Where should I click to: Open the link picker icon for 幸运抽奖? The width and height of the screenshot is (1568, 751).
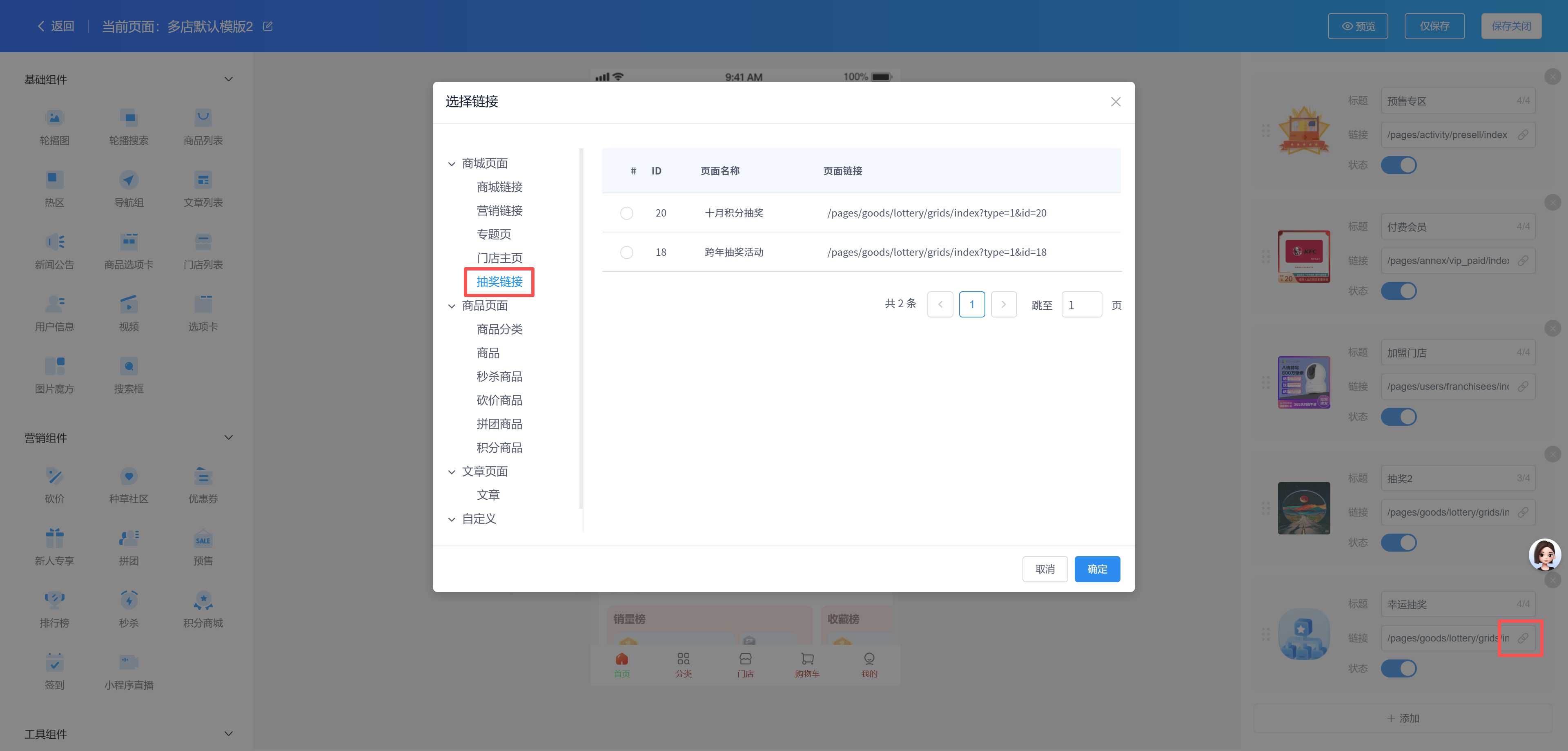click(x=1522, y=638)
